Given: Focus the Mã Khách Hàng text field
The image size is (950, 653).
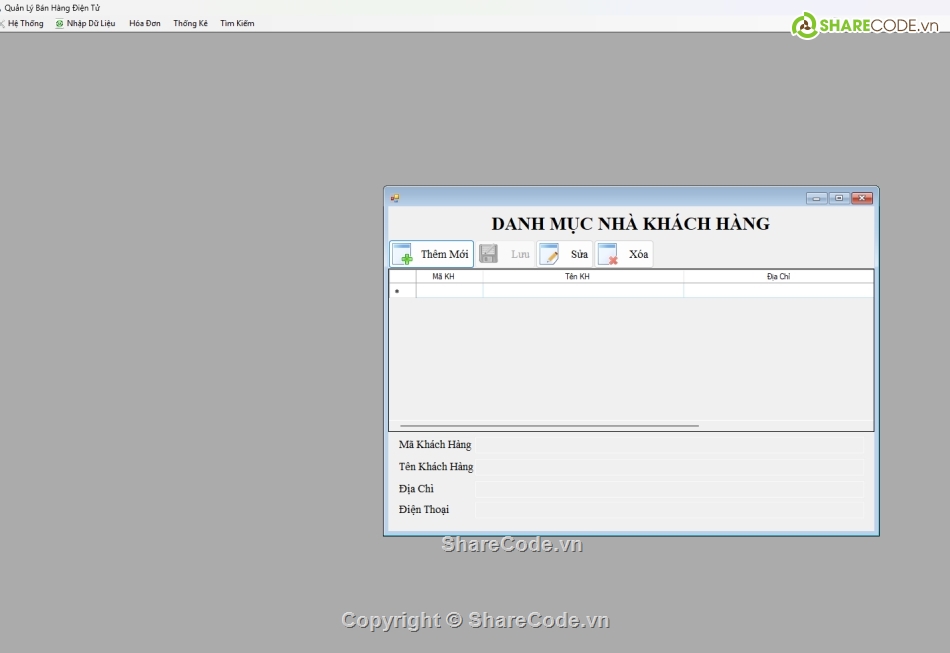Looking at the screenshot, I should pyautogui.click(x=669, y=445).
